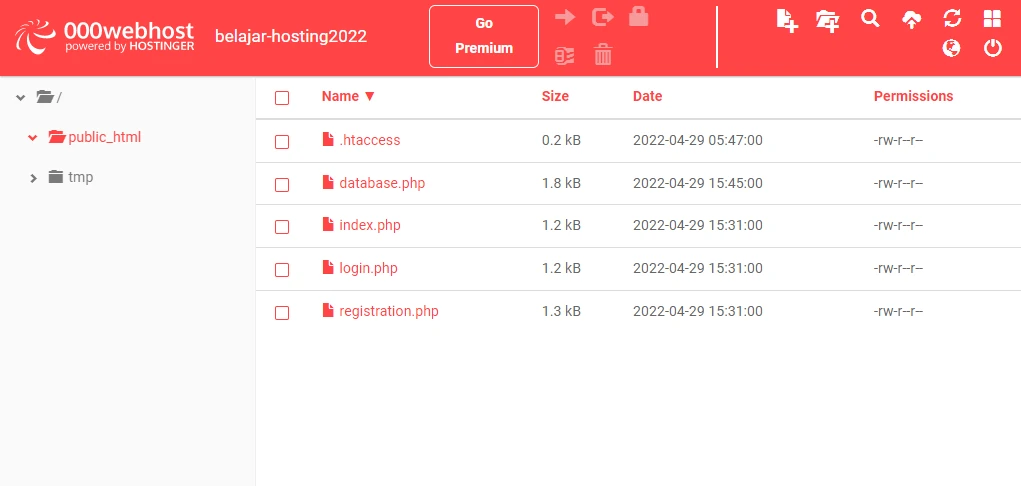Viewport: 1021px width, 486px height.
Task: Click the 000webhost logo
Action: 104,36
